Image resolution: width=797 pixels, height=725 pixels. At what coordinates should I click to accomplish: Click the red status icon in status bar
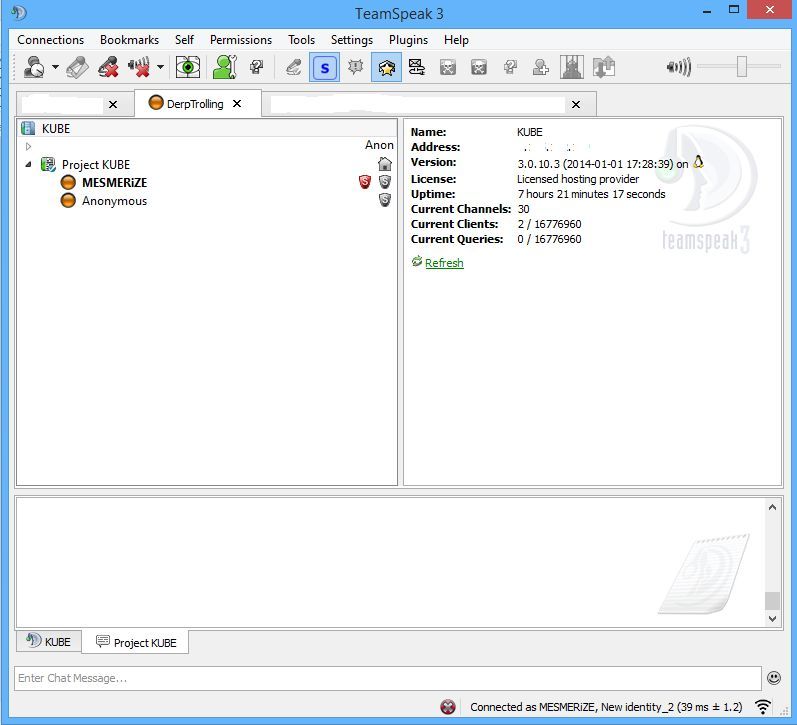click(448, 707)
